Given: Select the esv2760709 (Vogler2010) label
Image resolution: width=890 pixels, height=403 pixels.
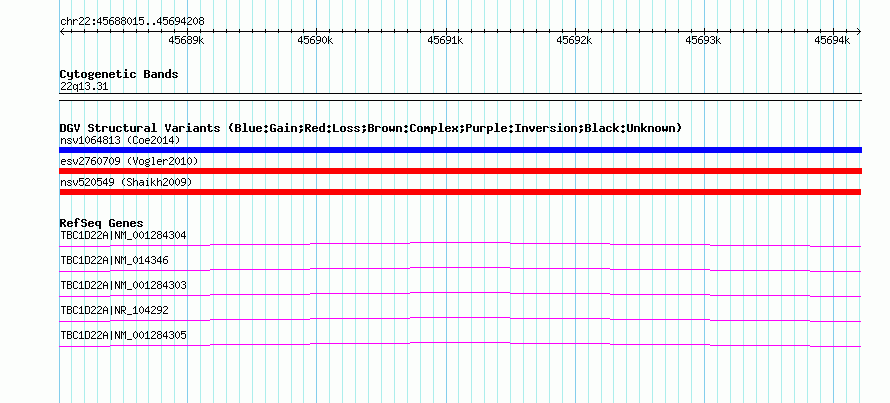Looking at the screenshot, I should pos(129,161).
